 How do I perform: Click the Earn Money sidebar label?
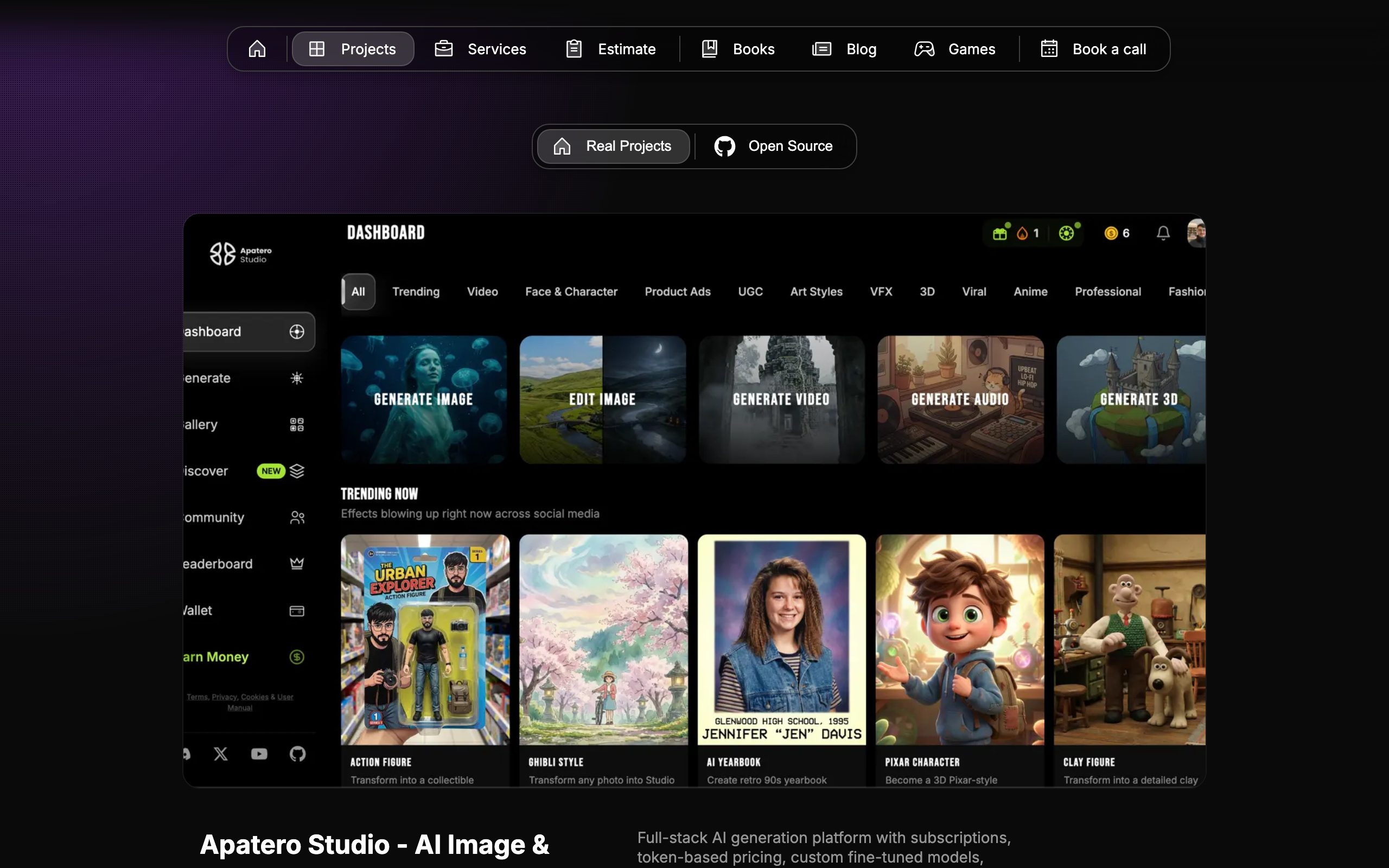(x=216, y=657)
